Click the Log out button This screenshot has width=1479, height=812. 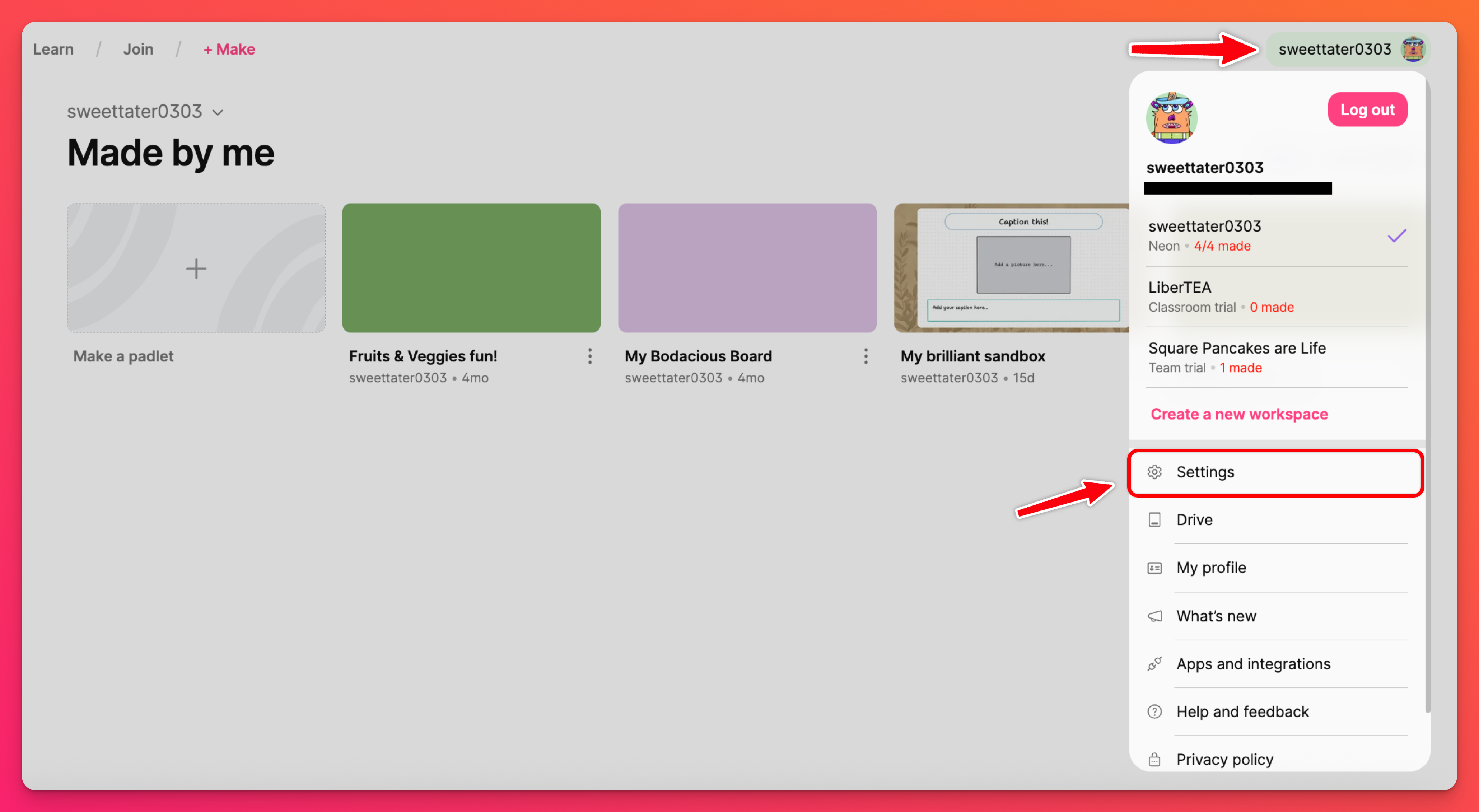[x=1367, y=110]
